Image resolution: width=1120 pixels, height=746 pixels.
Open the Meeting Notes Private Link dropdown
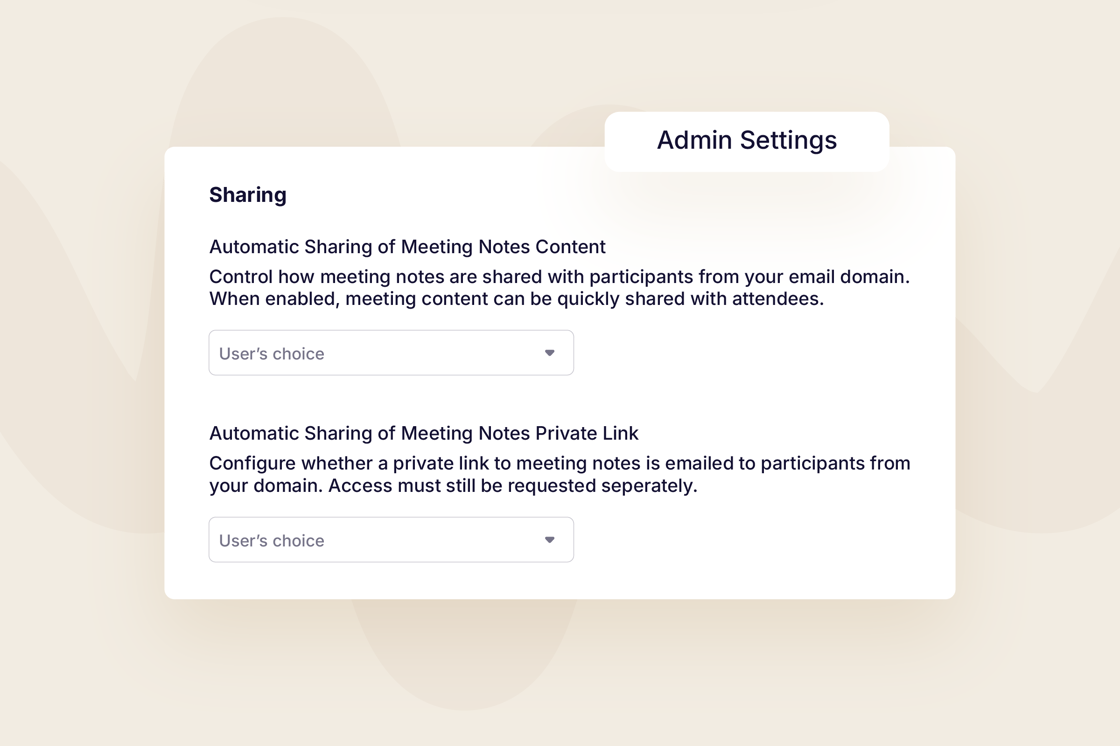(x=391, y=540)
